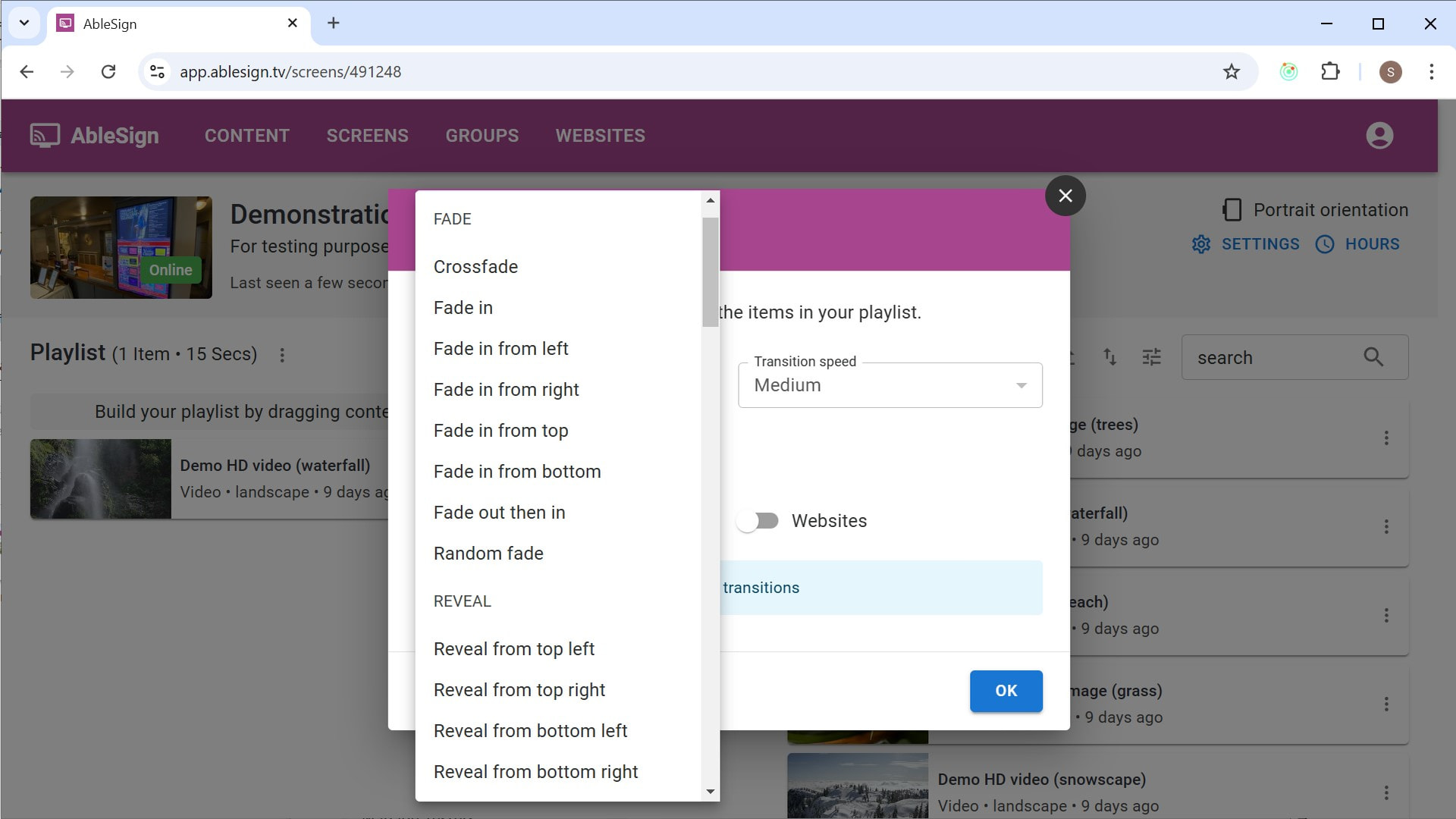
Task: Open the screen SETTINGS gear
Action: [x=1245, y=244]
